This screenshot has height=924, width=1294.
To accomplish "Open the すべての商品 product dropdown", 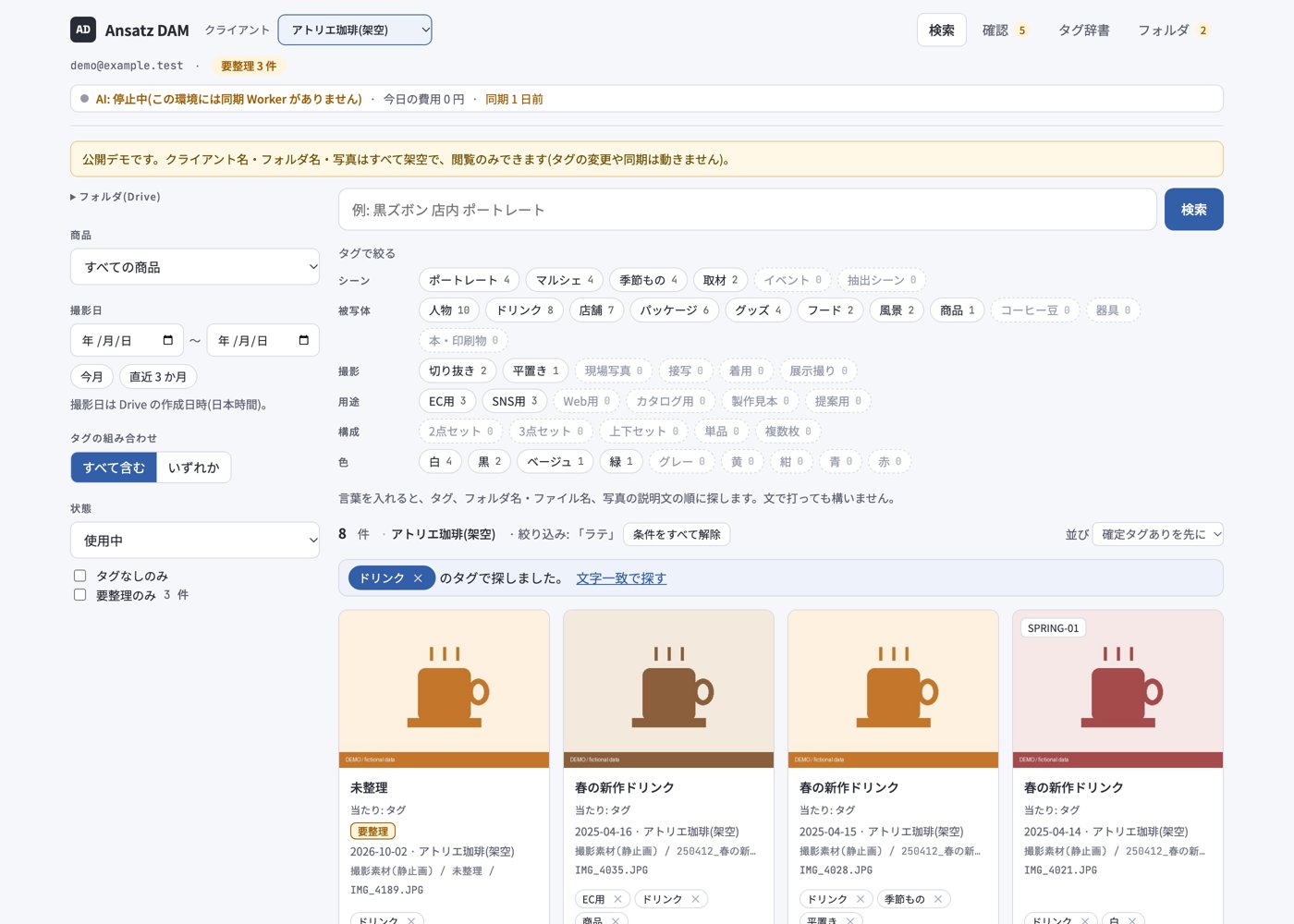I will (x=195, y=267).
